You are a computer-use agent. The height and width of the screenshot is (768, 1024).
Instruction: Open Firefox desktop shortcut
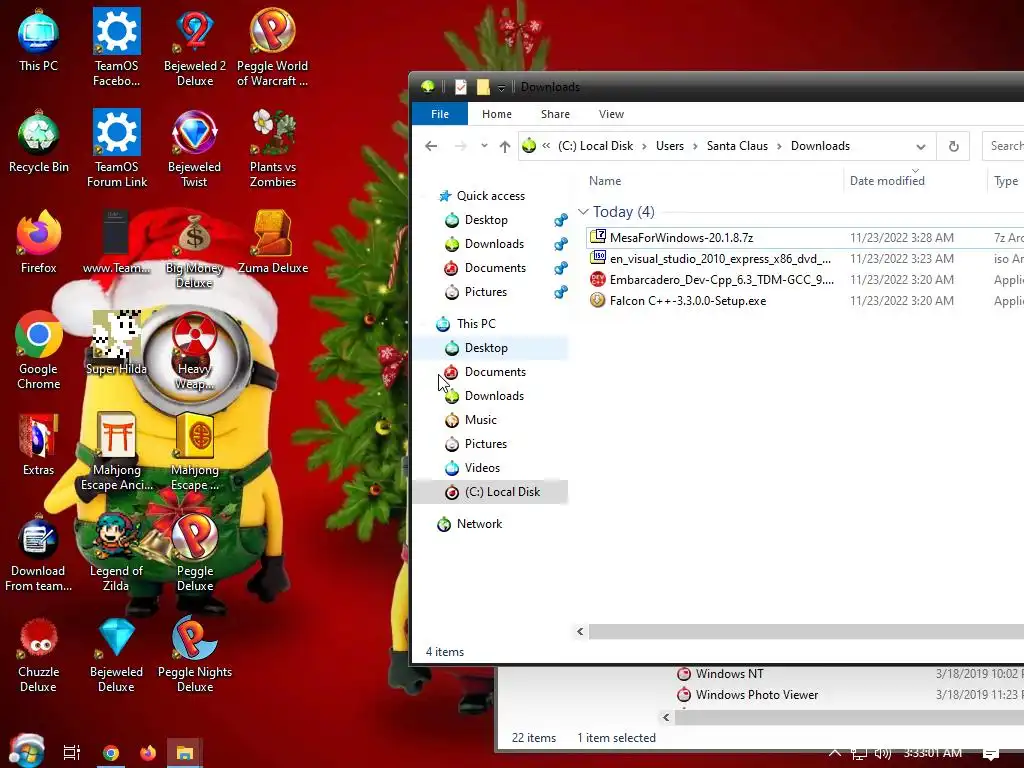tap(38, 242)
